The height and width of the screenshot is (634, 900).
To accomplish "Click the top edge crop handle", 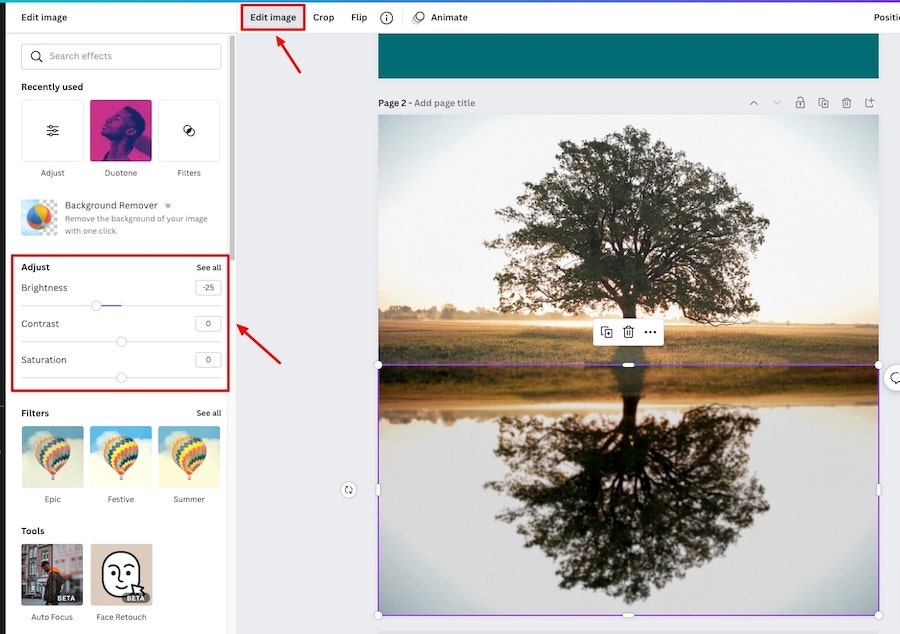I will [x=629, y=365].
